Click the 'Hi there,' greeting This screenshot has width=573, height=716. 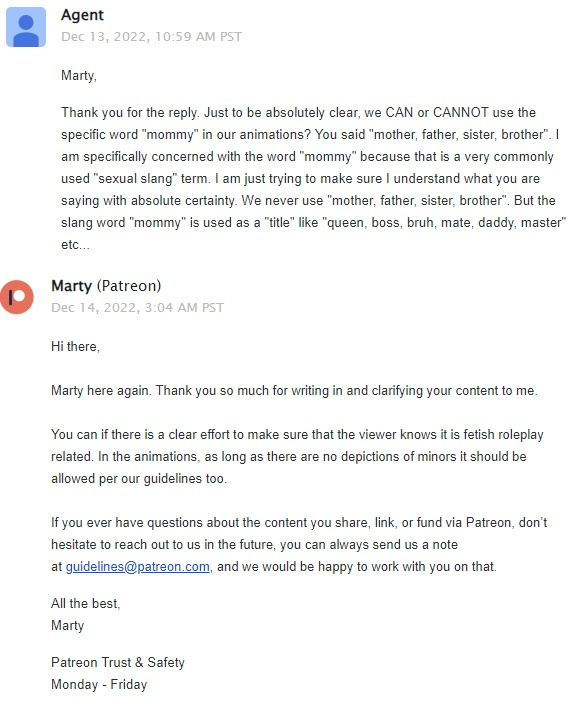[75, 347]
